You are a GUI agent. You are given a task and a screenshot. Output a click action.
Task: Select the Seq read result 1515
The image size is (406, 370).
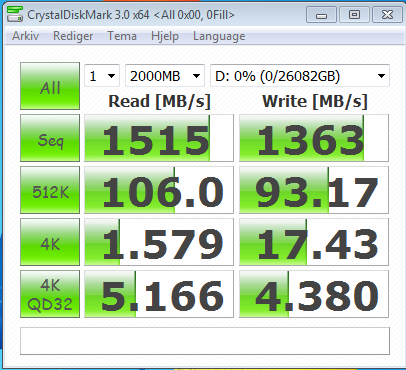(159, 138)
